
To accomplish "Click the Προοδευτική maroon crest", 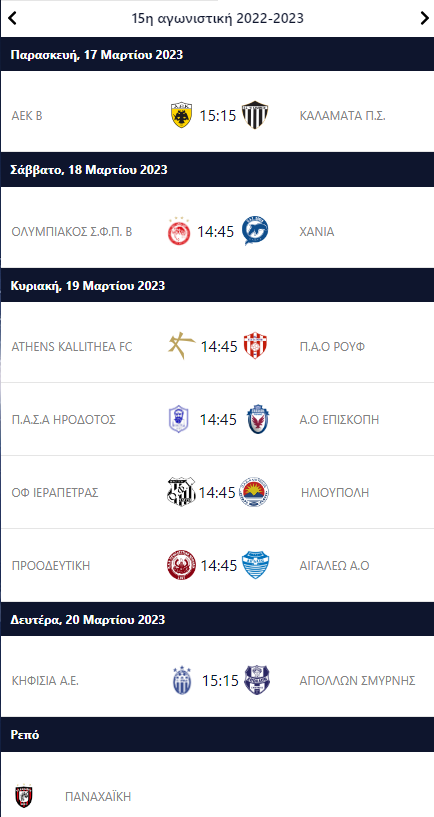I will tap(181, 565).
